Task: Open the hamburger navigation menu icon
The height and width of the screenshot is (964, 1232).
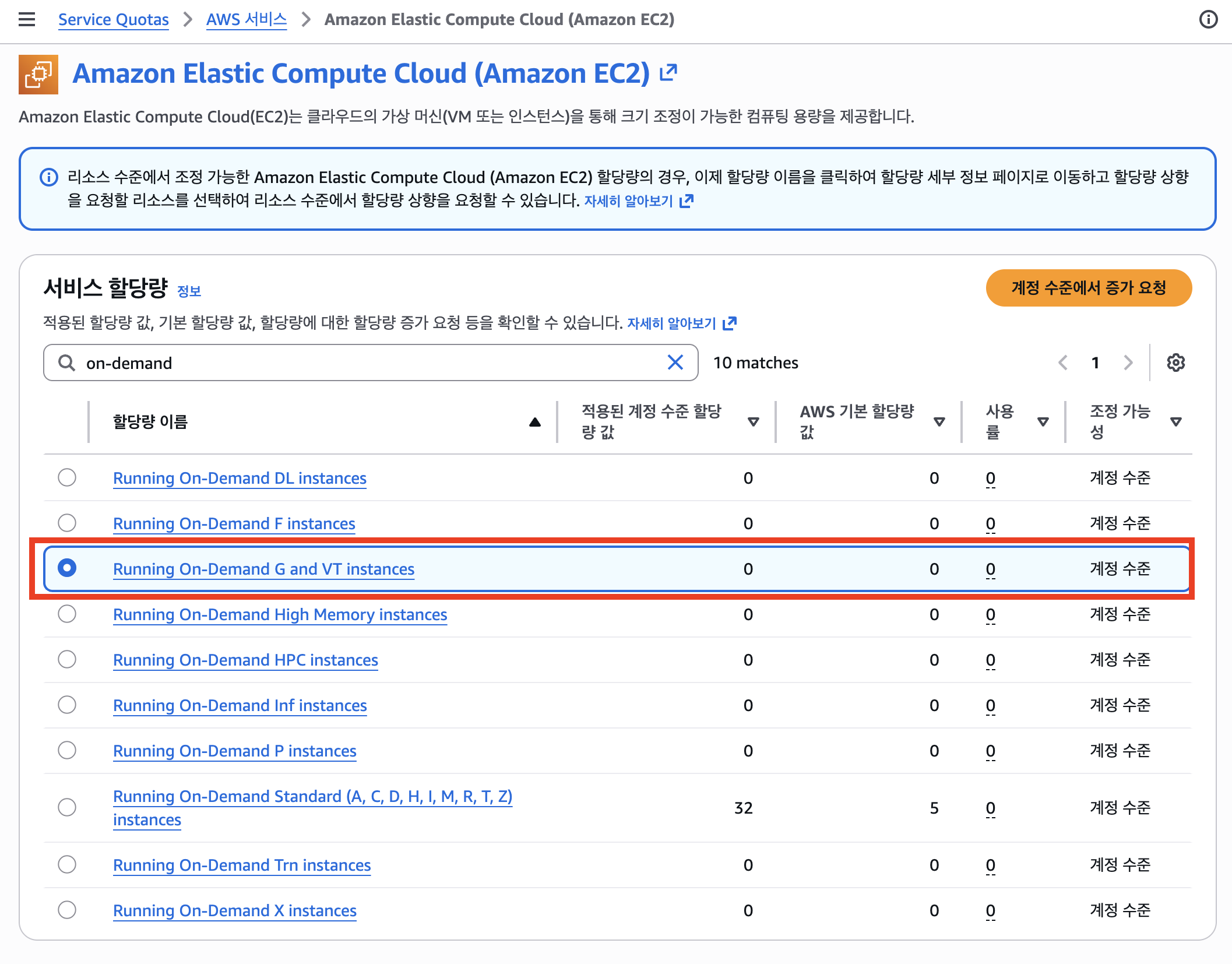Action: (x=27, y=20)
